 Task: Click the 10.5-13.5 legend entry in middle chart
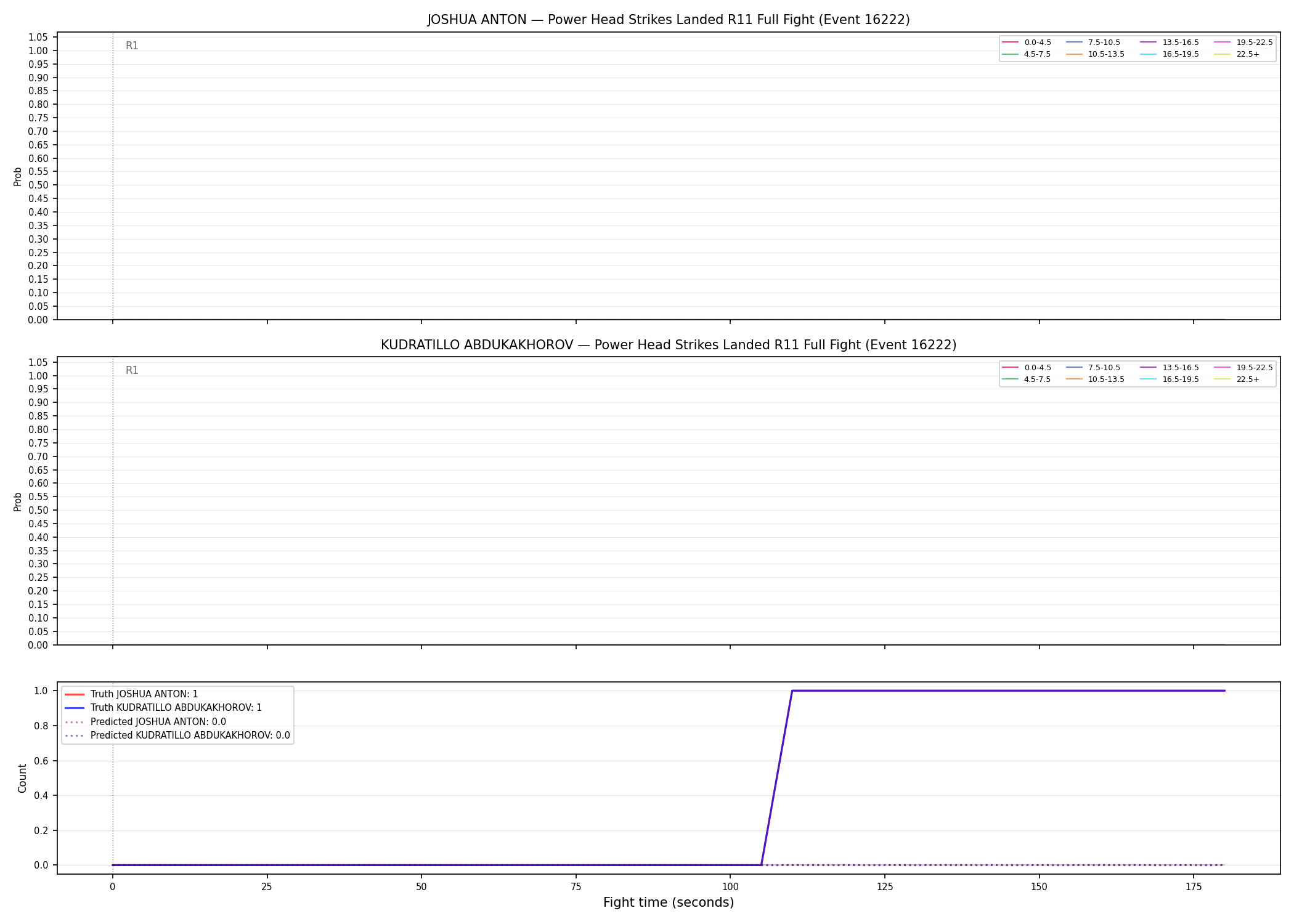click(x=1095, y=379)
